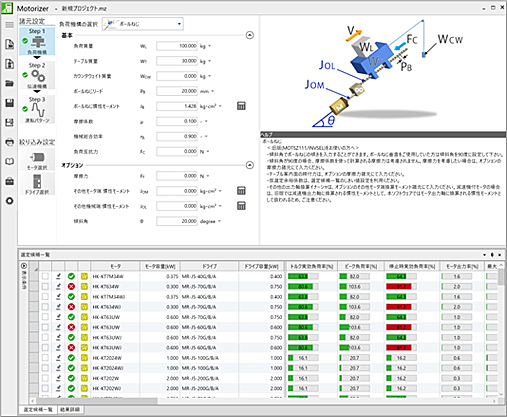Open load mechanism selection combo box (ボールねじ)

click(143, 24)
